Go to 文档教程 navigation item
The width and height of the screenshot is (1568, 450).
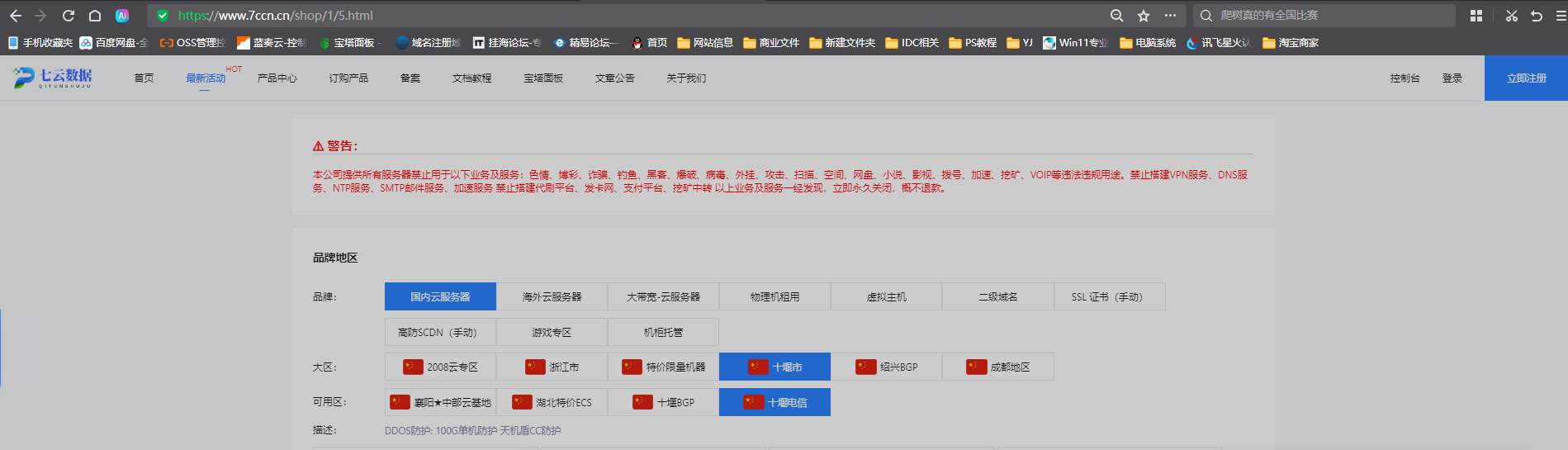pos(471,78)
